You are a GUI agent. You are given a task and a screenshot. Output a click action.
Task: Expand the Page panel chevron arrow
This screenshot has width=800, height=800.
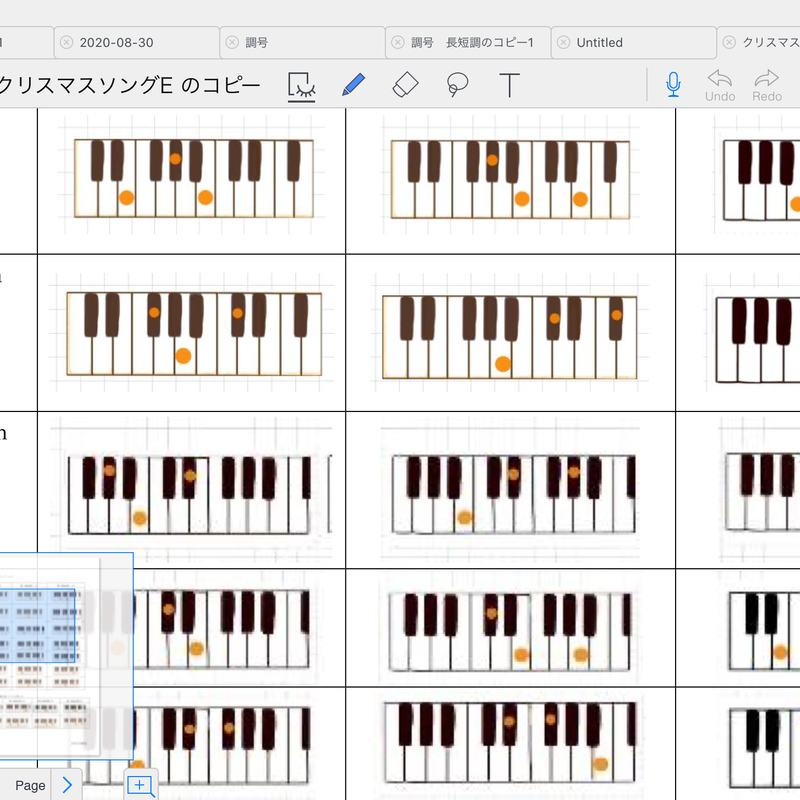pos(67,785)
